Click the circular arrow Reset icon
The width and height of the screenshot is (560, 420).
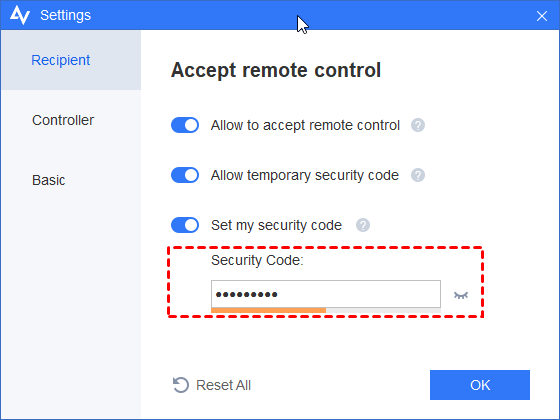click(x=181, y=385)
